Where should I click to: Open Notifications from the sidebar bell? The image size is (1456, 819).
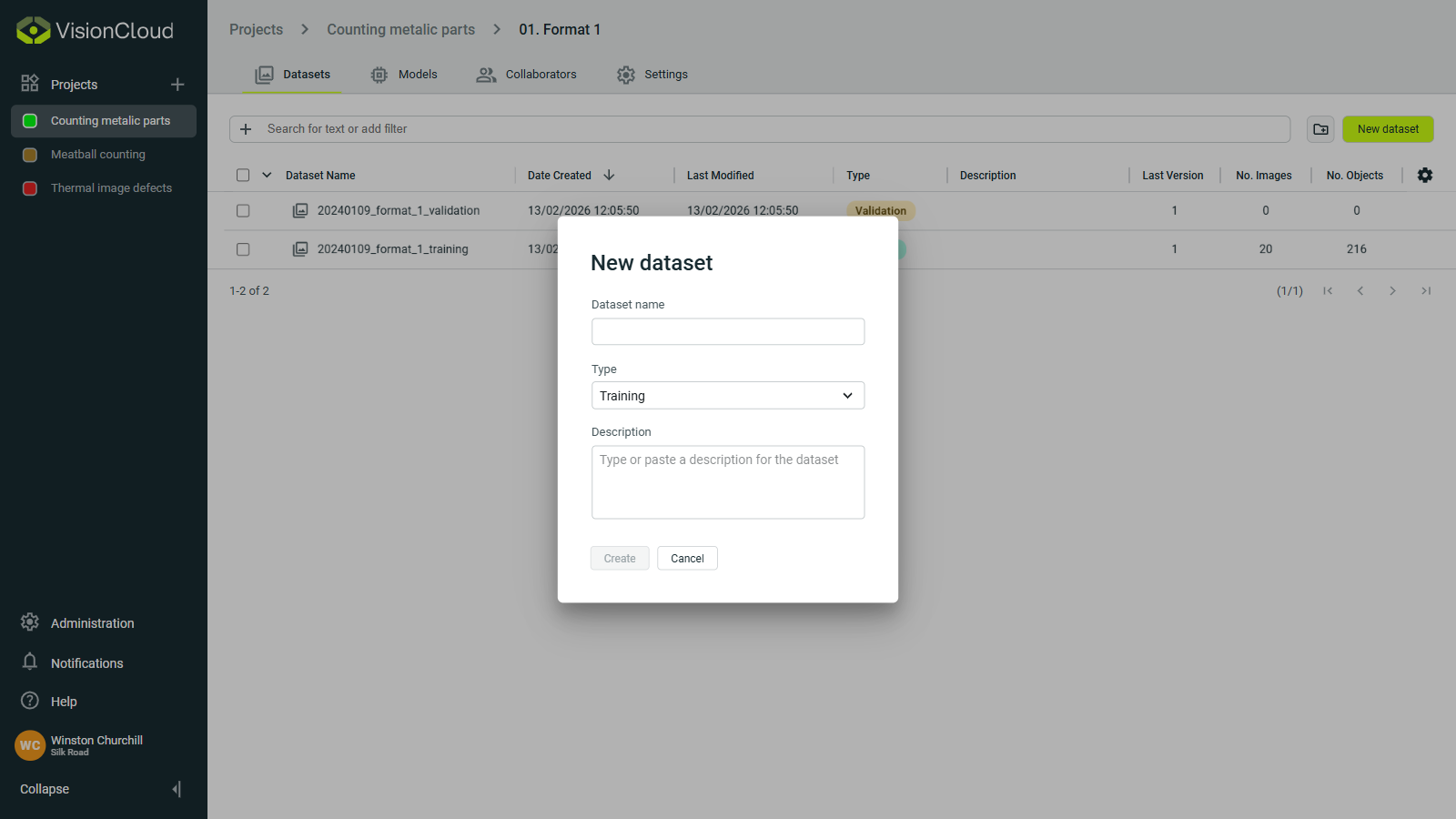[x=30, y=662]
